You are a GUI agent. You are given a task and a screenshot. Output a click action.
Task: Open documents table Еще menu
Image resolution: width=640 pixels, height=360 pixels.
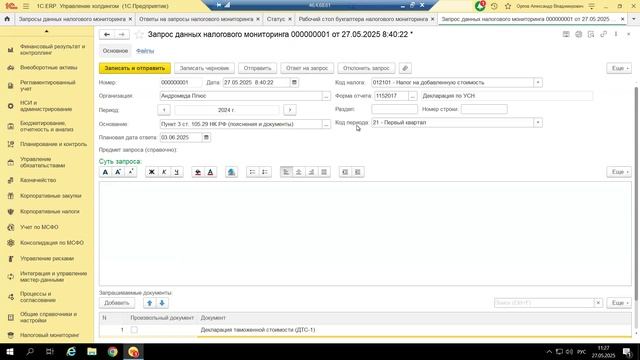[619, 303]
